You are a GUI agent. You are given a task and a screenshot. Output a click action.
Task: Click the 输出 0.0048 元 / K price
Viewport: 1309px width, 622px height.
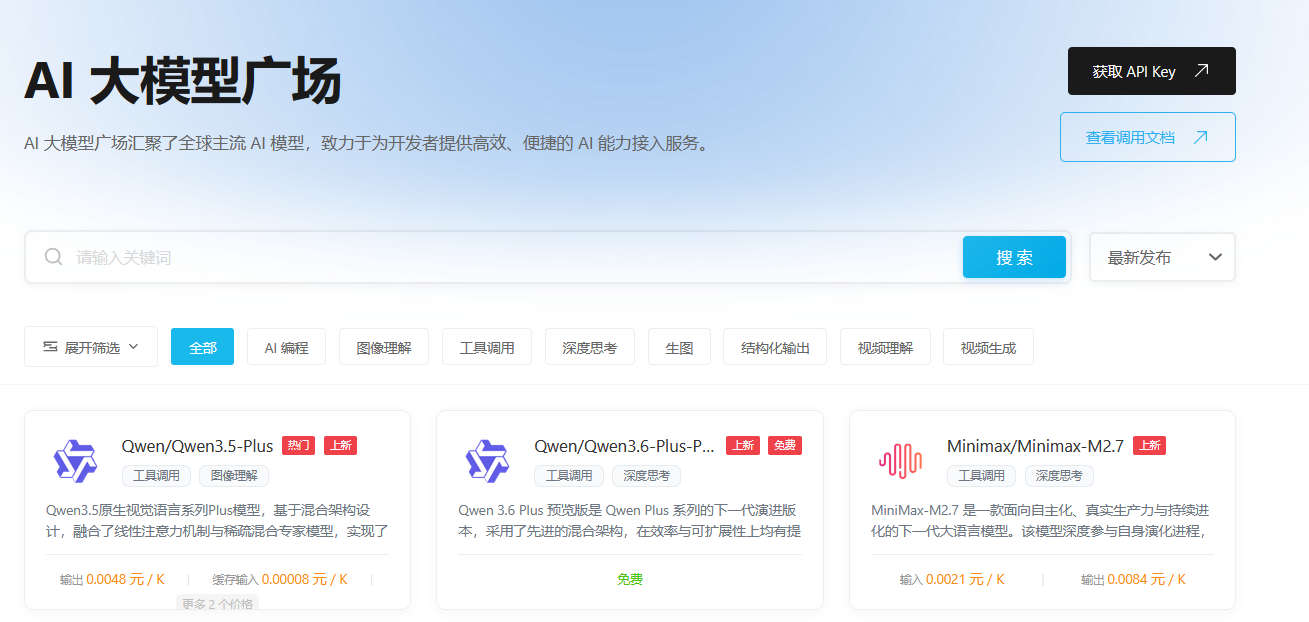112,579
